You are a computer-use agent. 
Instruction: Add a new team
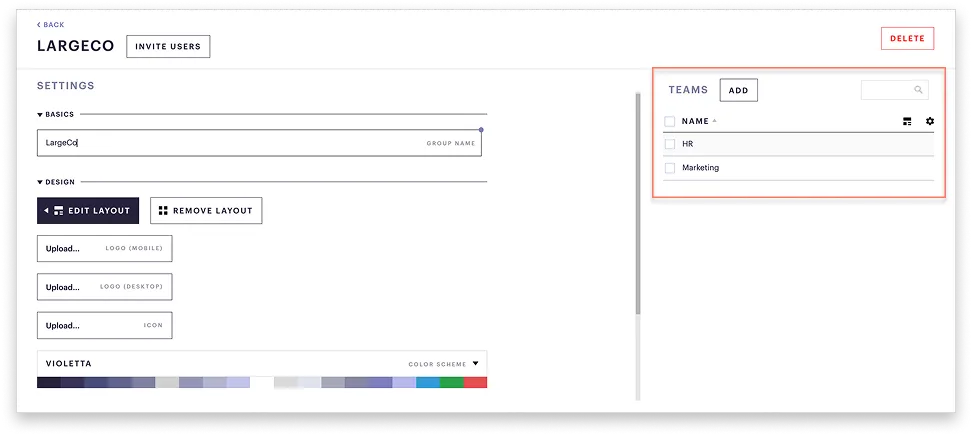(x=738, y=91)
